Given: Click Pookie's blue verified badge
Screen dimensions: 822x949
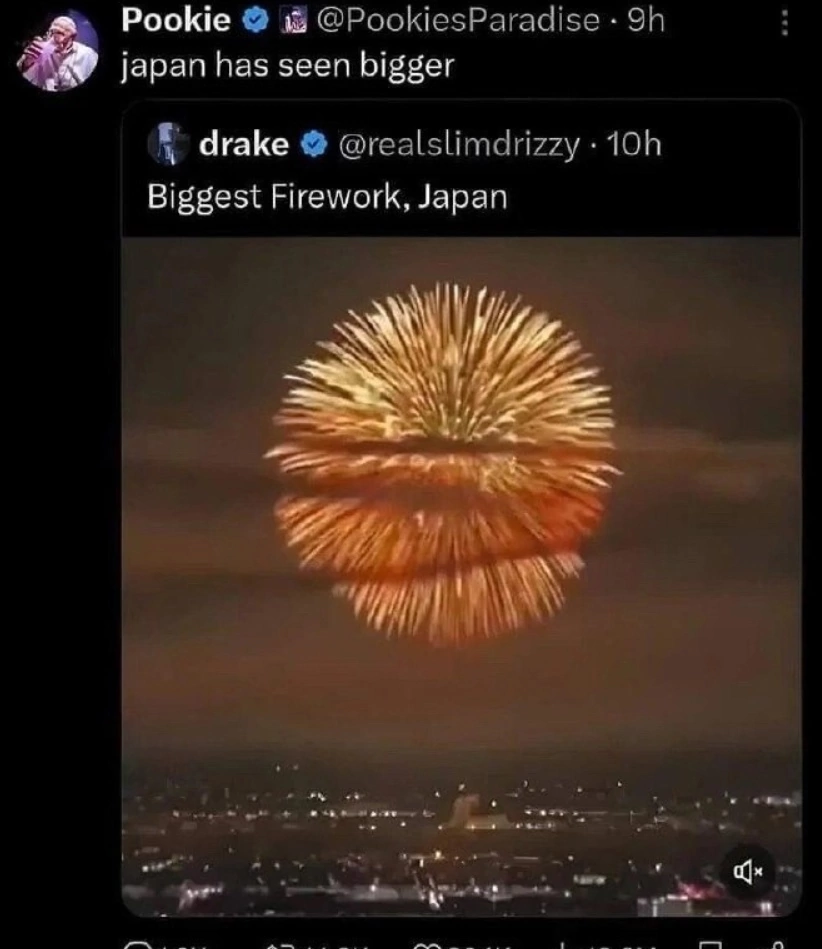Looking at the screenshot, I should 255,21.
